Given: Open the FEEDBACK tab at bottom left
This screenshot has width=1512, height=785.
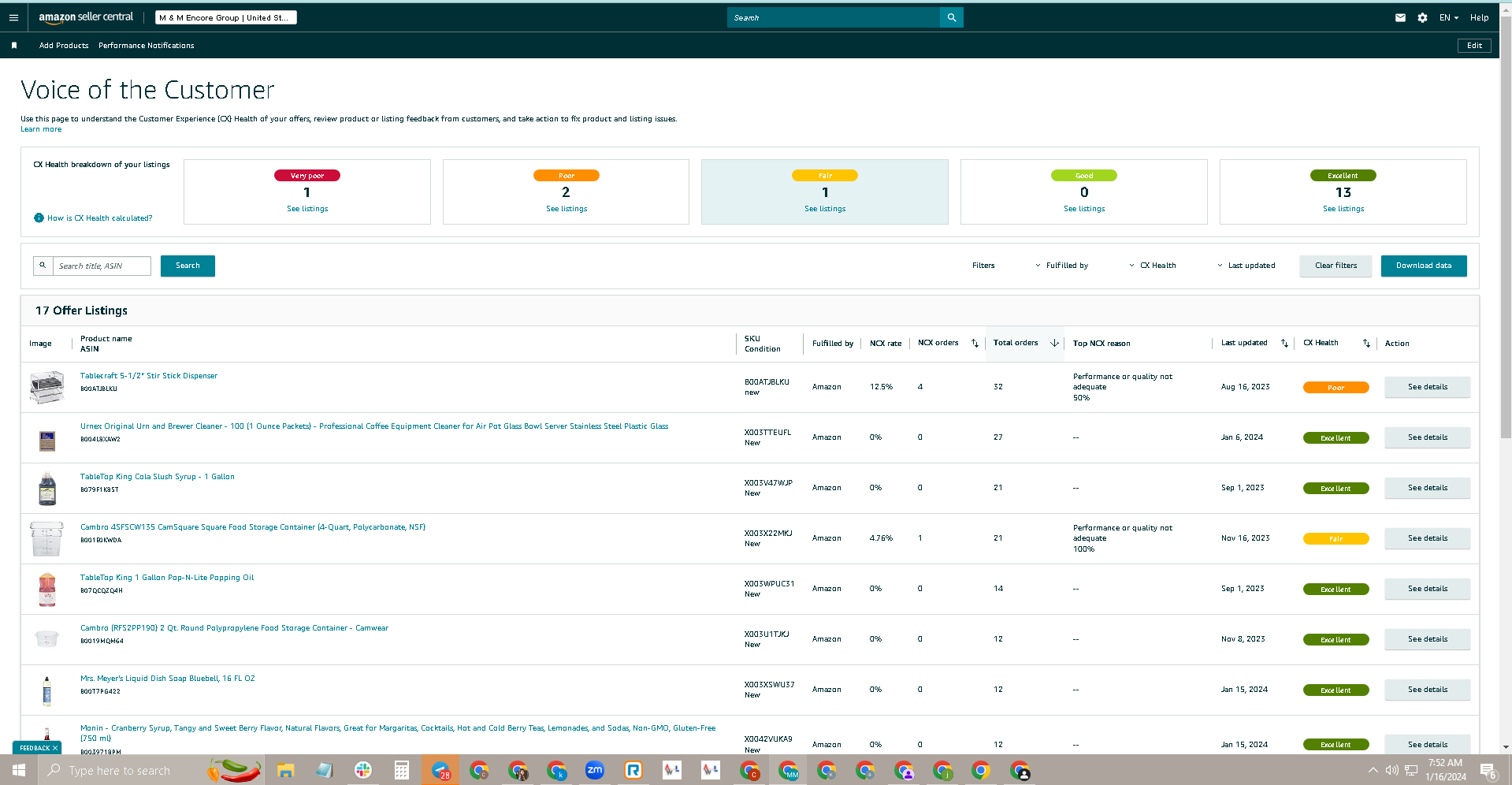Looking at the screenshot, I should (x=36, y=748).
